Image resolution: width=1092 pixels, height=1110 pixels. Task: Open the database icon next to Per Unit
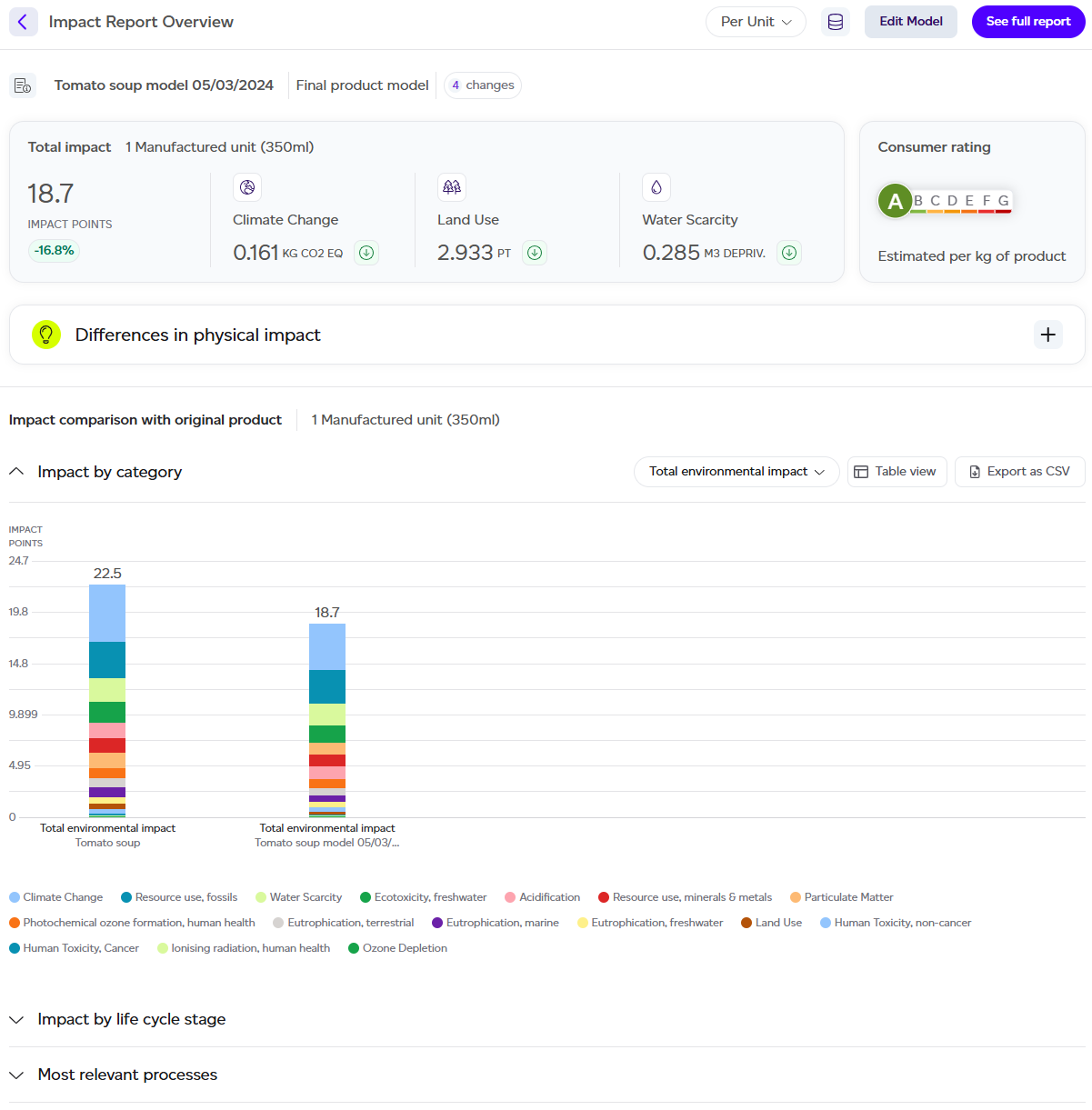835,22
